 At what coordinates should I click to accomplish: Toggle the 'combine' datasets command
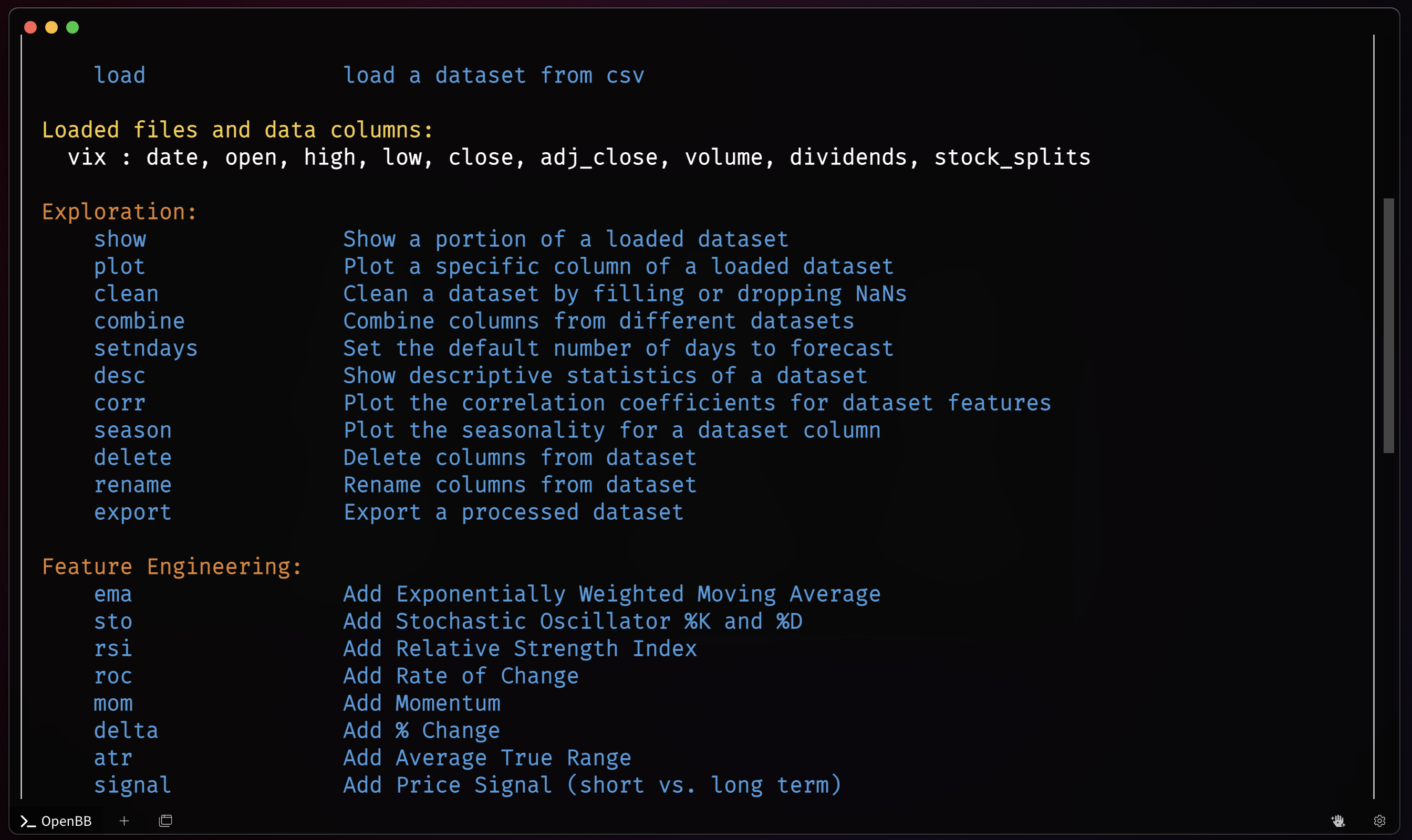[x=138, y=320]
